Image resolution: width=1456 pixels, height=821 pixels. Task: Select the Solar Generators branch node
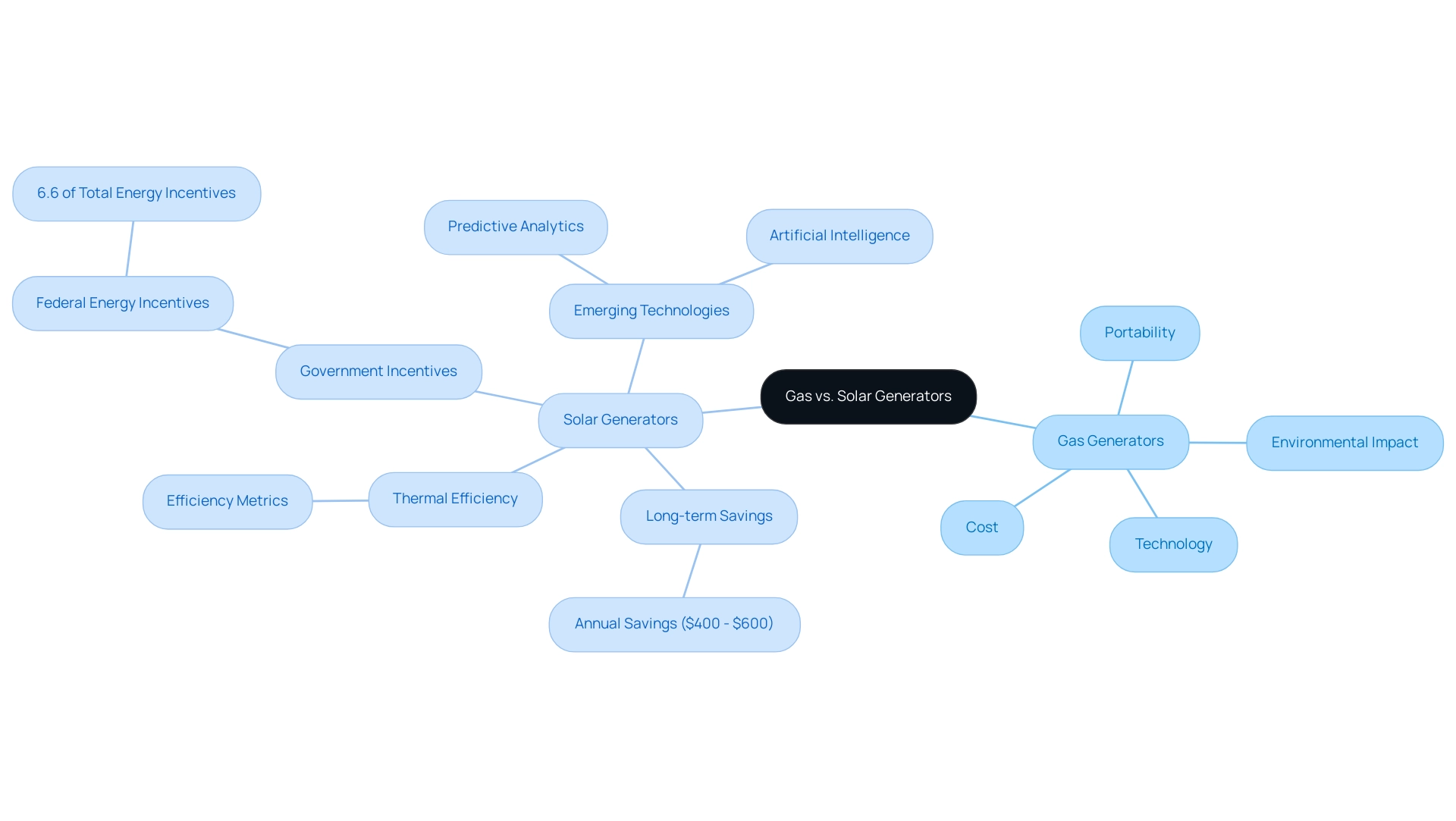tap(620, 419)
